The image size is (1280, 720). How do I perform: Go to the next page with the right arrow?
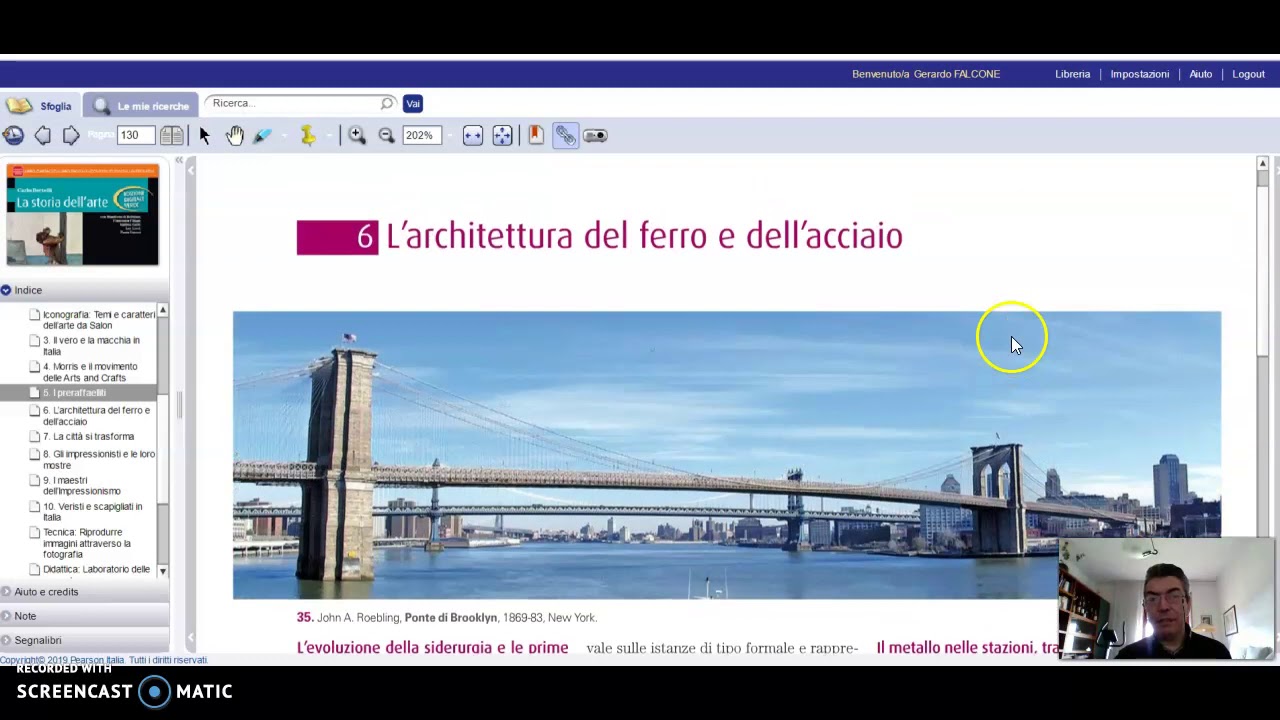pos(71,135)
